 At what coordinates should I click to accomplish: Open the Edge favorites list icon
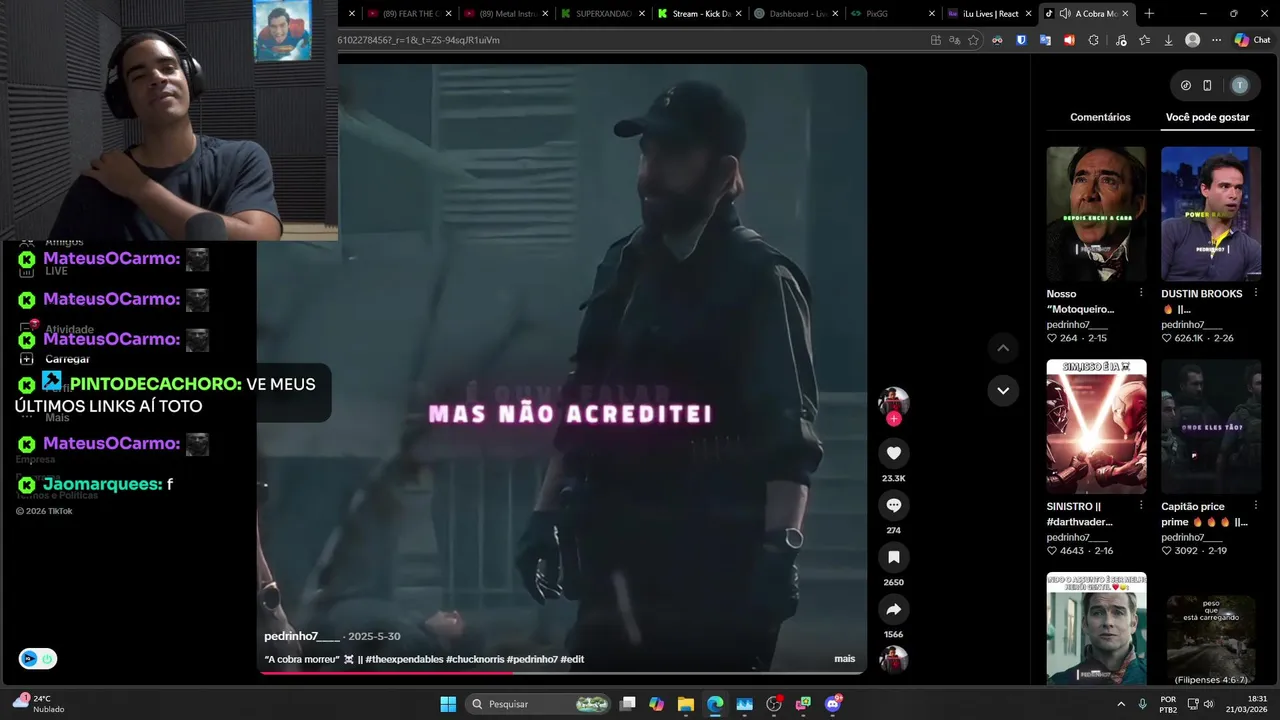pyautogui.click(x=1144, y=40)
